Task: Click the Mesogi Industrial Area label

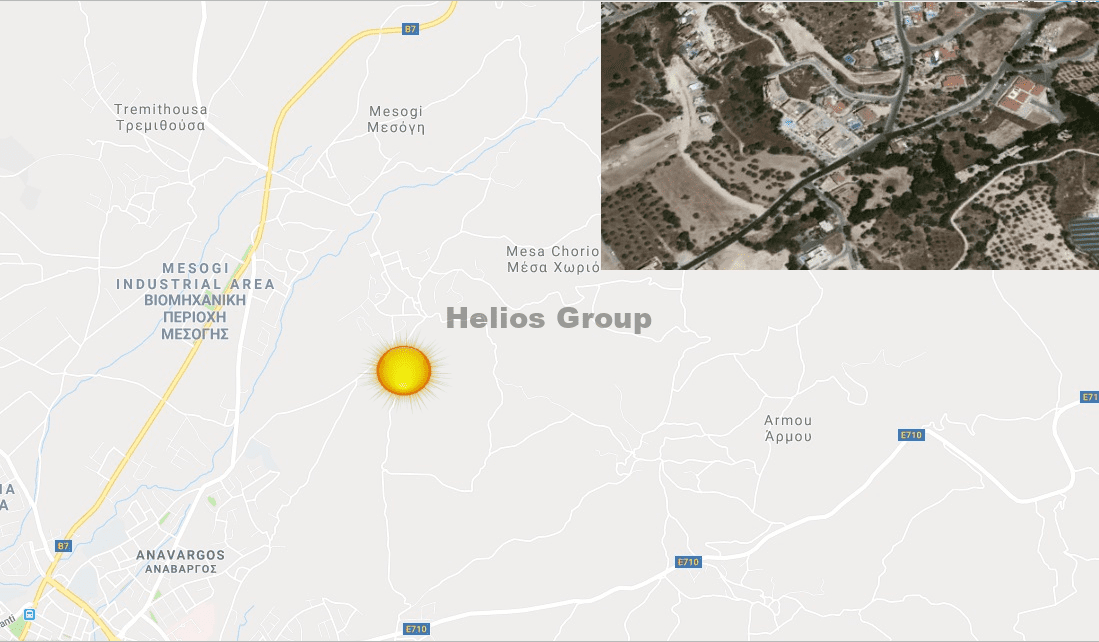Action: (195, 301)
